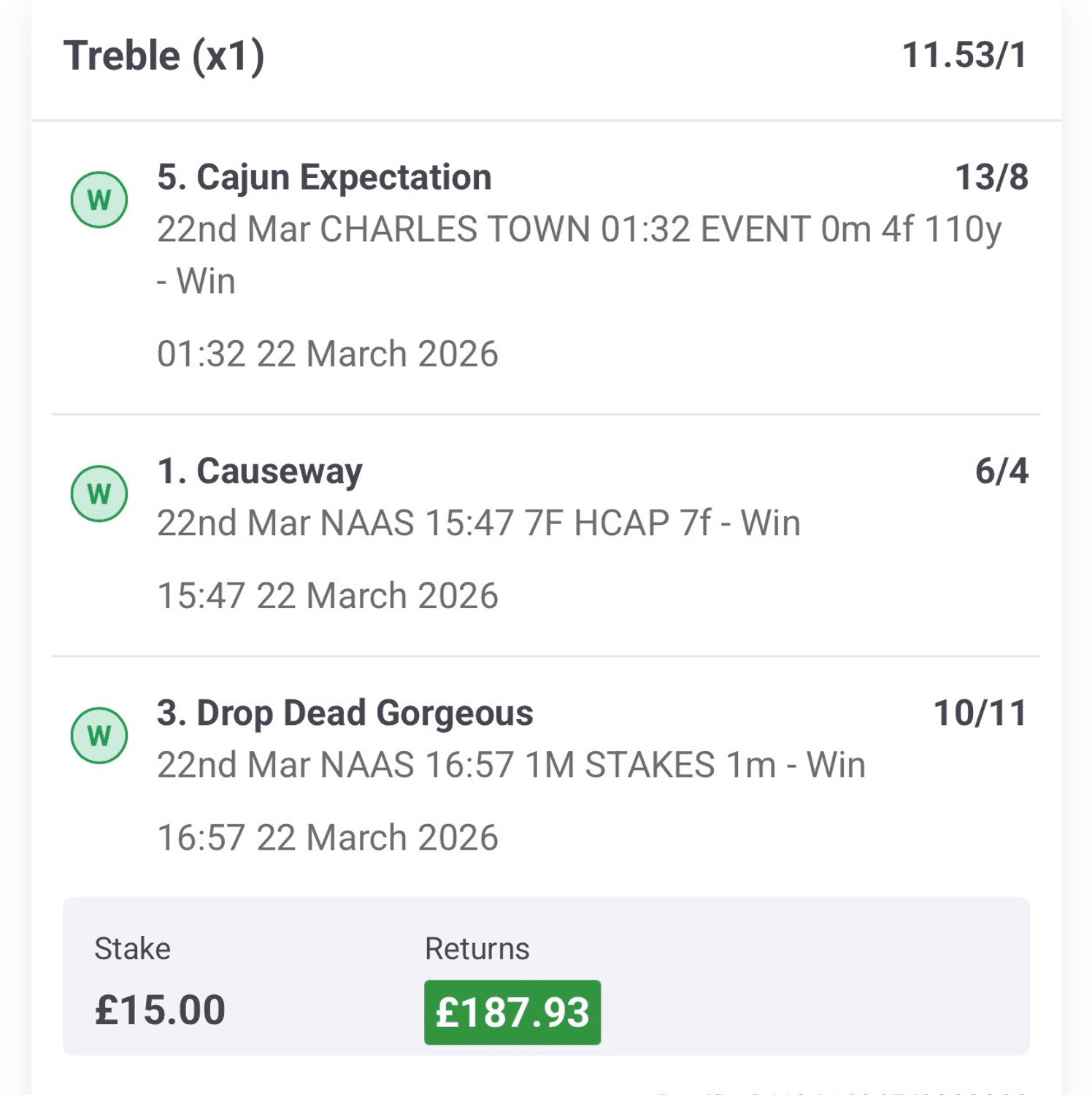Tap the 13/8 odds
Image resolution: width=1092 pixels, height=1095 pixels.
tap(991, 177)
